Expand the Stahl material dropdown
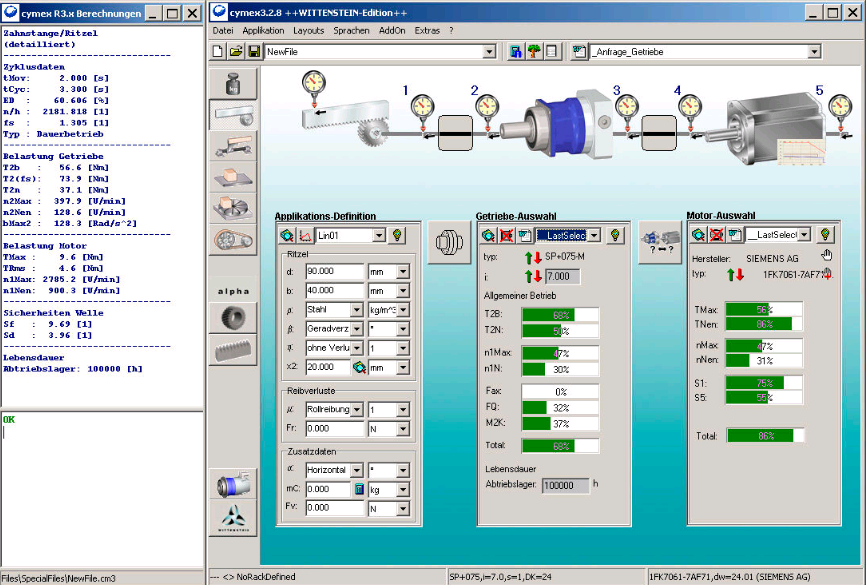The height and width of the screenshot is (585, 866). [357, 310]
